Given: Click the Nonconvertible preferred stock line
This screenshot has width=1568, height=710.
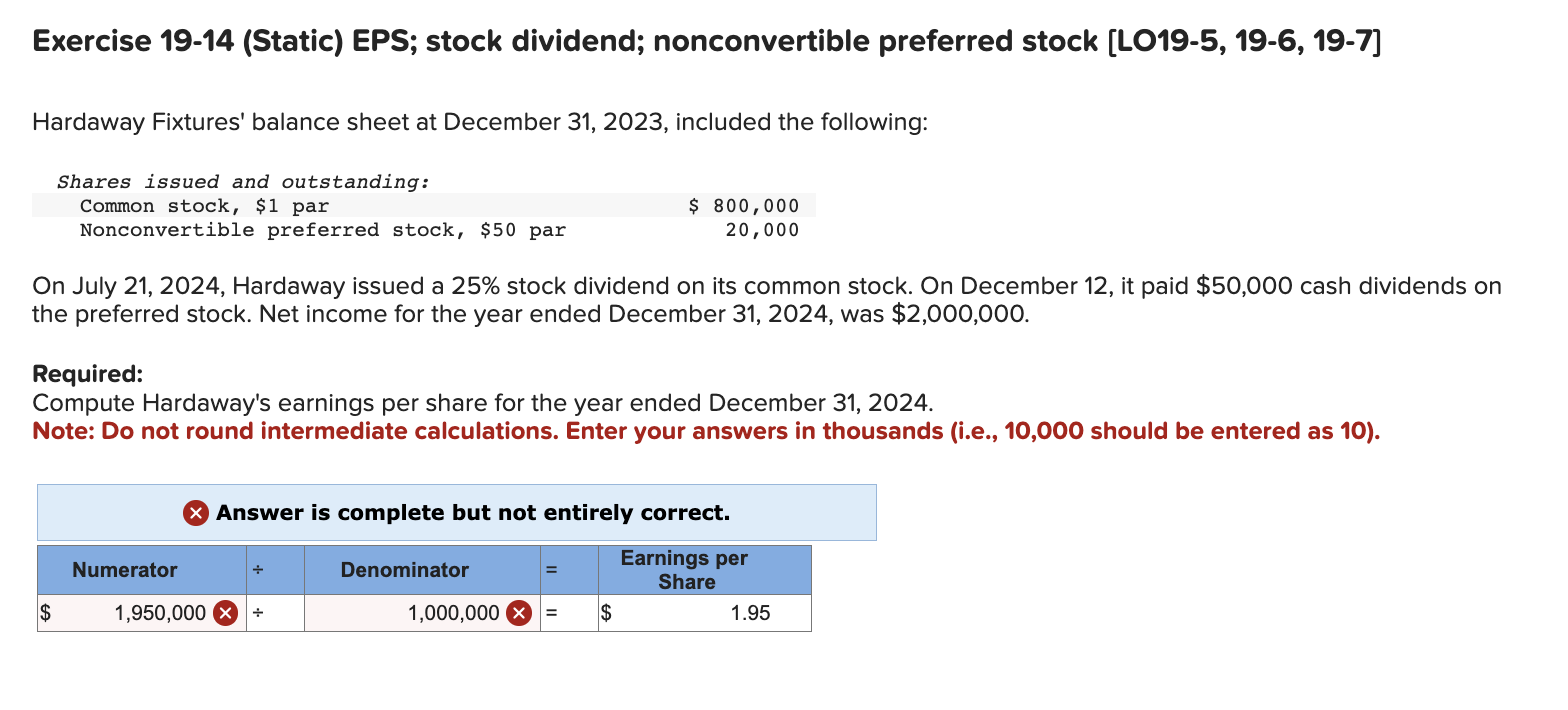Looking at the screenshot, I should [x=322, y=229].
